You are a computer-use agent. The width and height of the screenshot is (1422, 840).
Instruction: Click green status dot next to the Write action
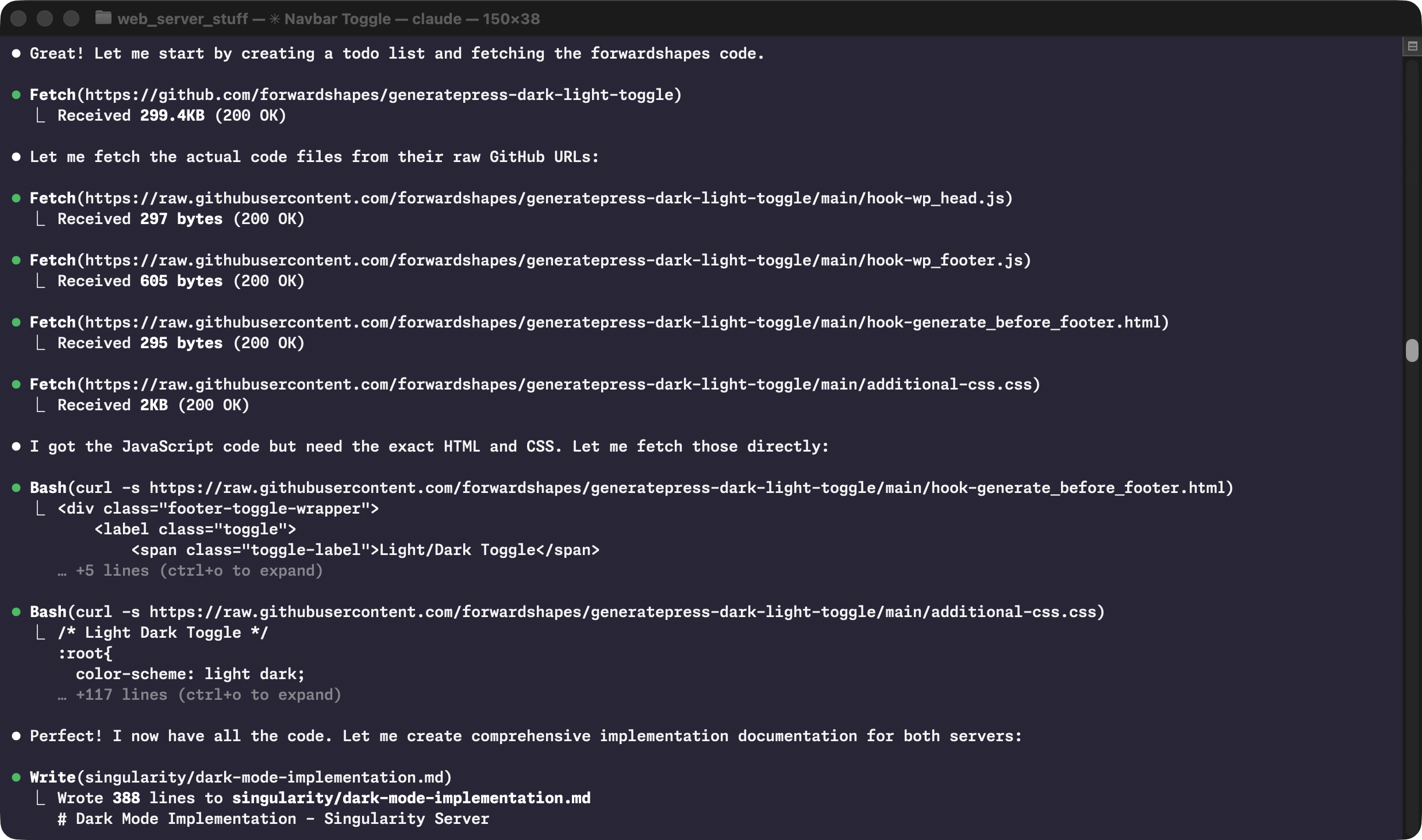coord(16,777)
